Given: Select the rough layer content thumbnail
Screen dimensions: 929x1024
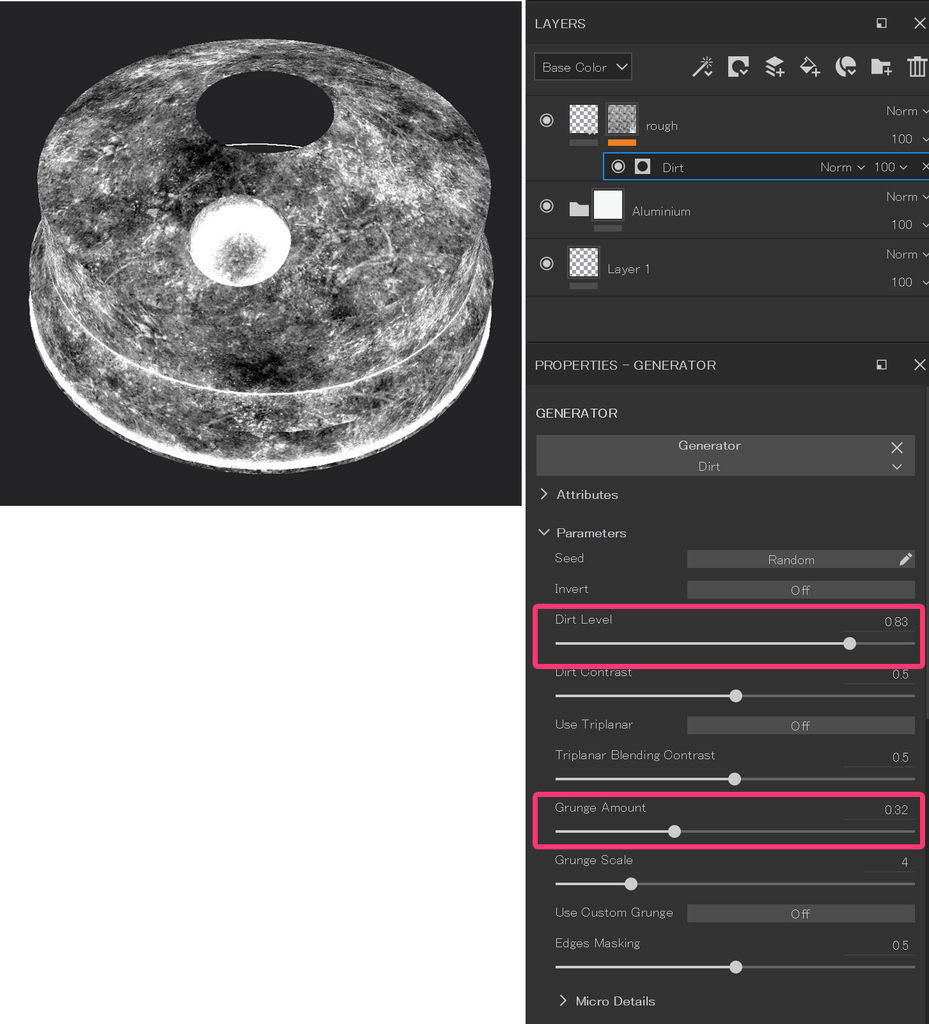Looking at the screenshot, I should pyautogui.click(x=583, y=120).
